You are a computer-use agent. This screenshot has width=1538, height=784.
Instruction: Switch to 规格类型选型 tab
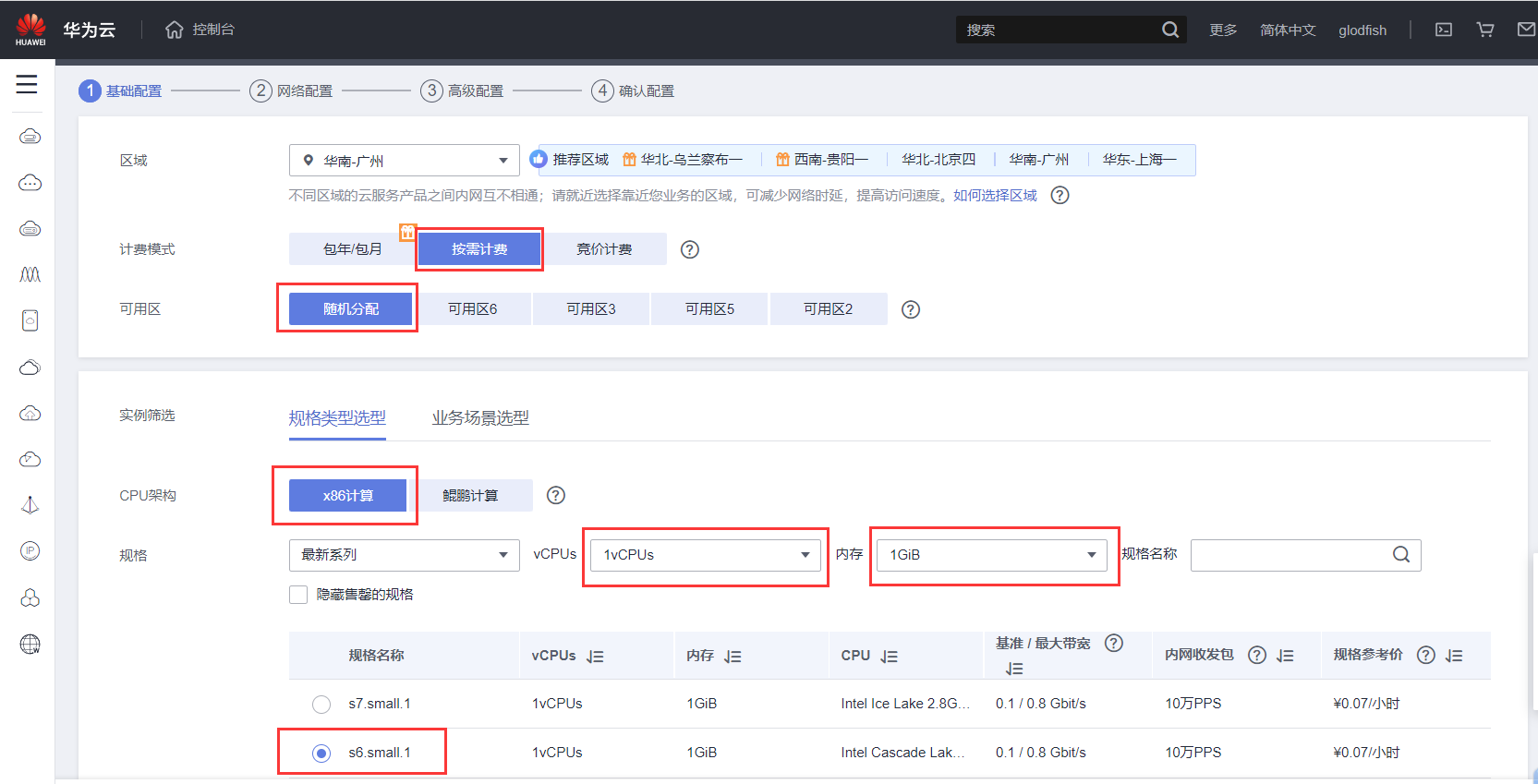pyautogui.click(x=337, y=418)
